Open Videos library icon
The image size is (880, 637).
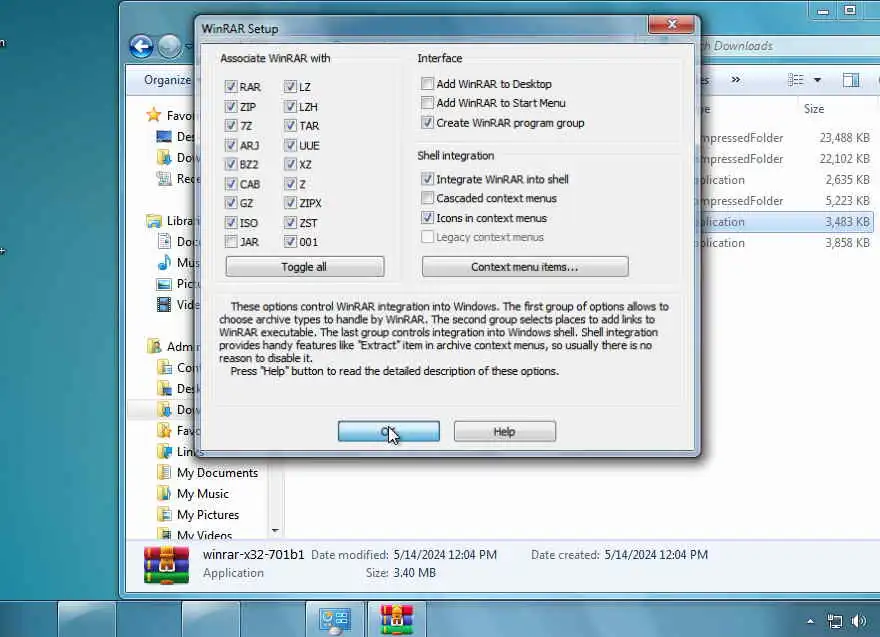tap(164, 304)
